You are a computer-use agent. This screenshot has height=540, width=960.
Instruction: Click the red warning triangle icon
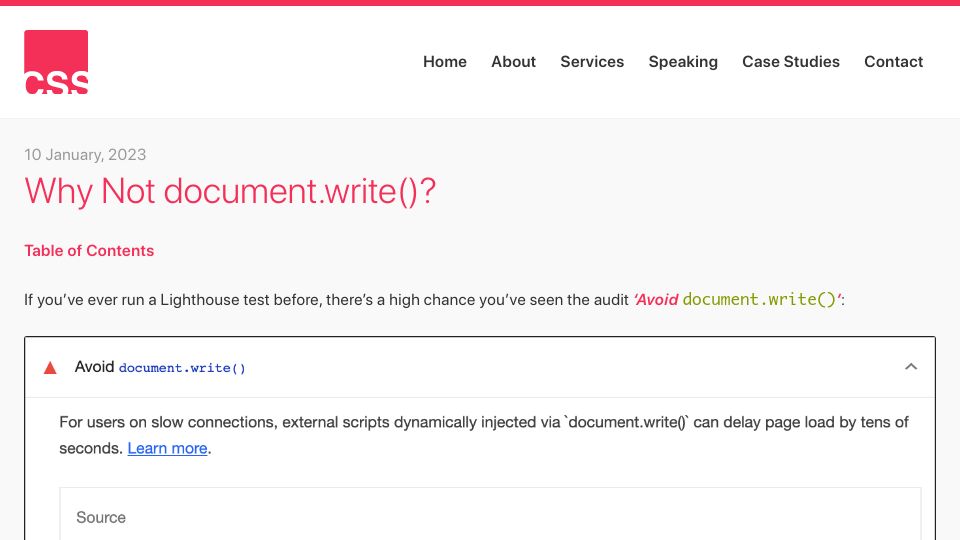coord(50,368)
